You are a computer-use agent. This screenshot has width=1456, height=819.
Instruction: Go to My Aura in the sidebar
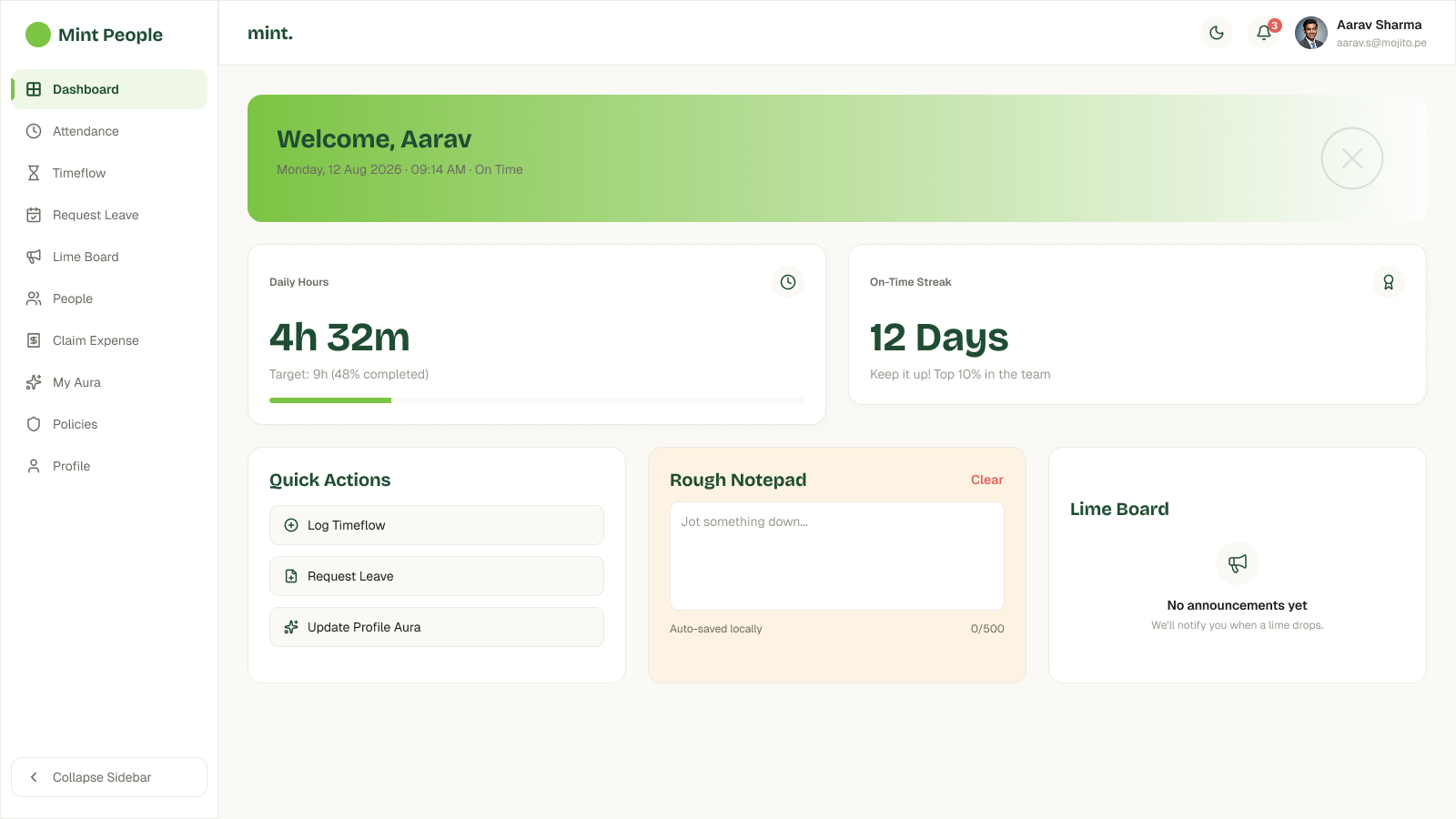109,382
